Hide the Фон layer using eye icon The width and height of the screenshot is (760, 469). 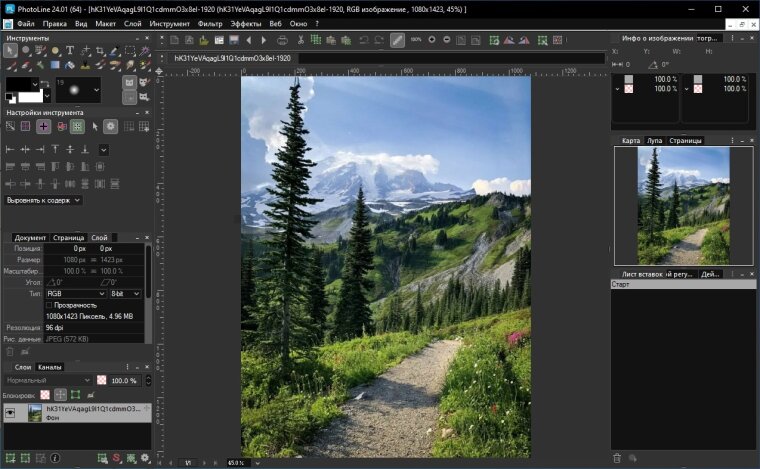tap(12, 413)
